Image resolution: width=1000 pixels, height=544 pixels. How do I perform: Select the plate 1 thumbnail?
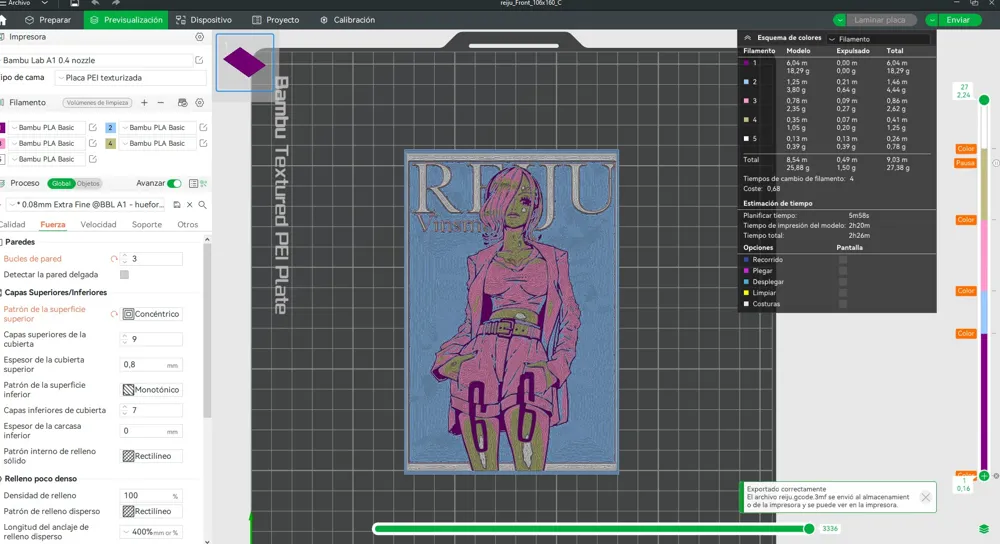(245, 62)
